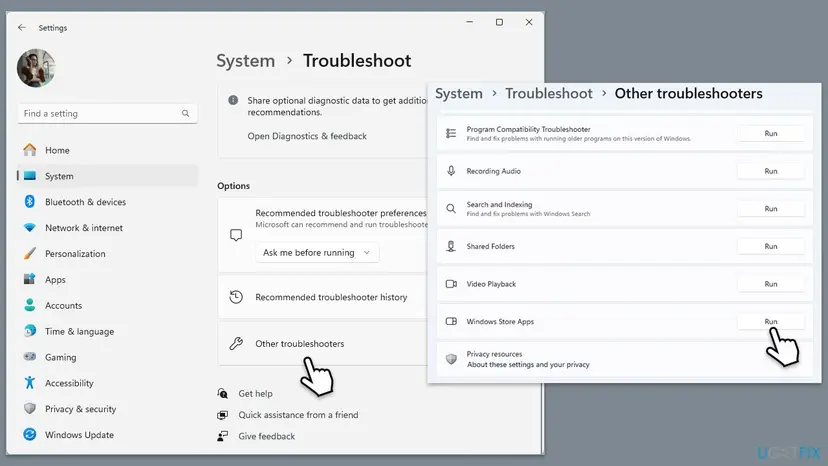Image resolution: width=828 pixels, height=466 pixels.
Task: Open Bluetooth & devices settings
Action: 108,202
